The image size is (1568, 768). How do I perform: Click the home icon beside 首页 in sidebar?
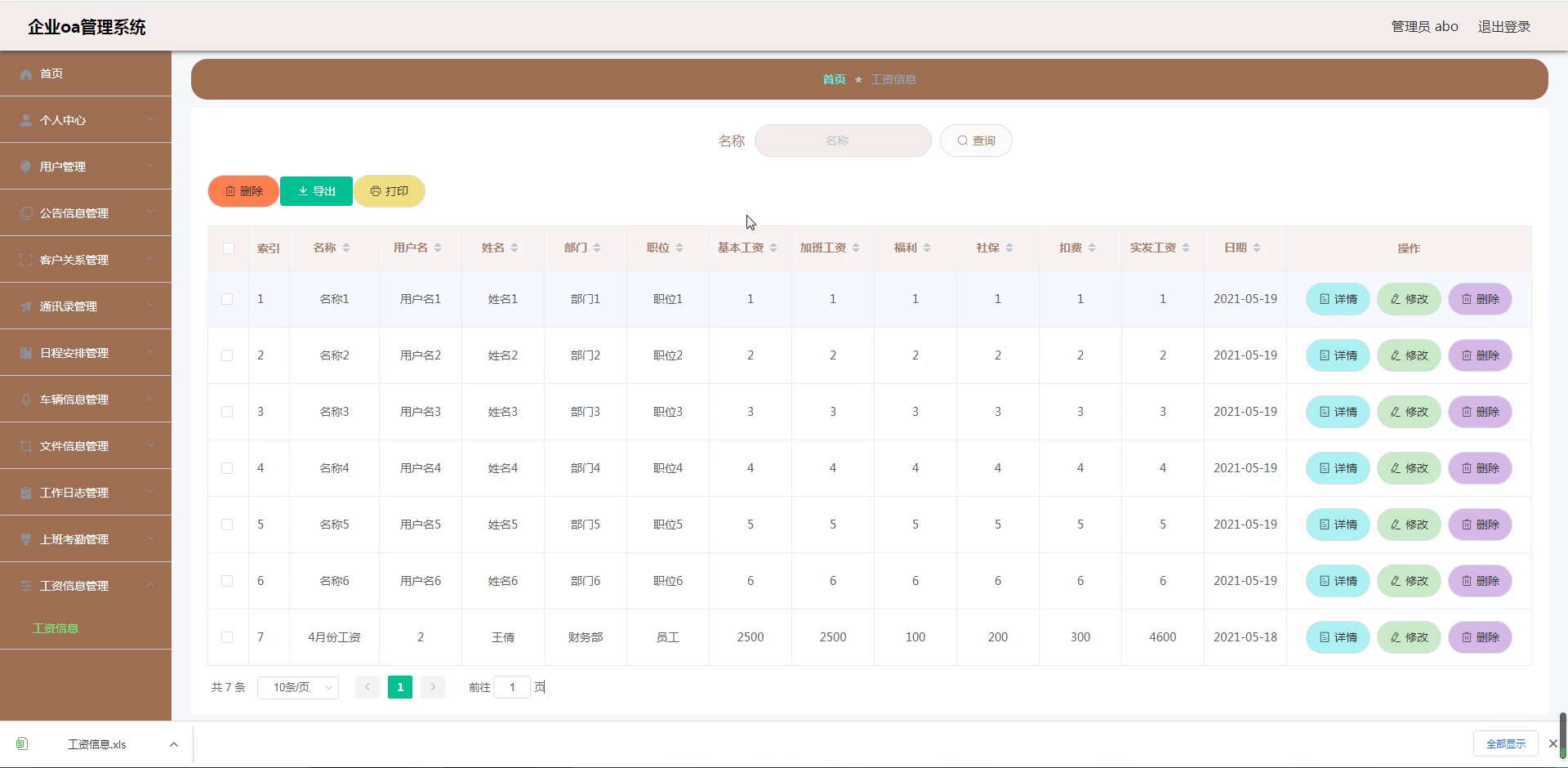25,74
